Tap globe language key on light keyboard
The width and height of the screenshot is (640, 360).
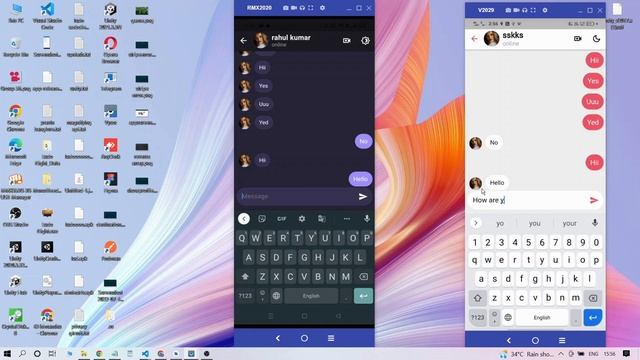click(508, 317)
